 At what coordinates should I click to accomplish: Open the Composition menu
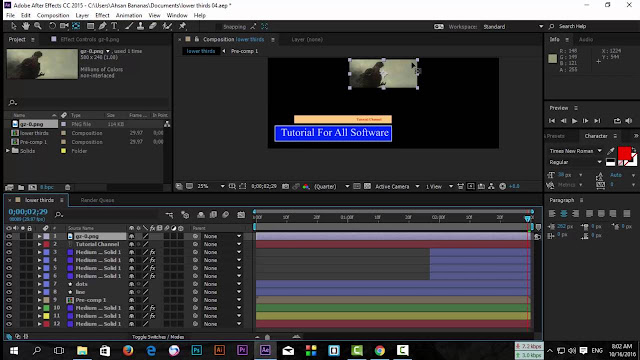53,16
